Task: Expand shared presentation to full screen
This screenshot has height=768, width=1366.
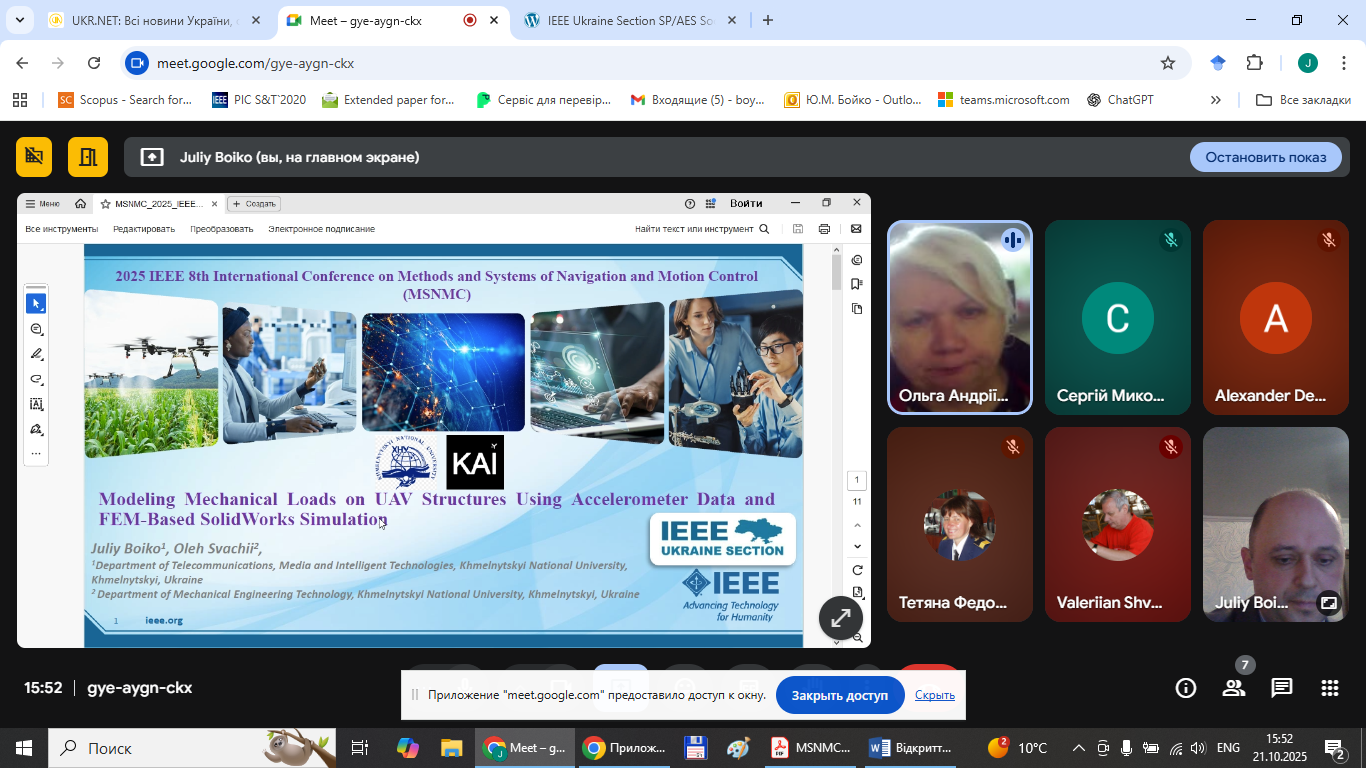Action: (841, 618)
